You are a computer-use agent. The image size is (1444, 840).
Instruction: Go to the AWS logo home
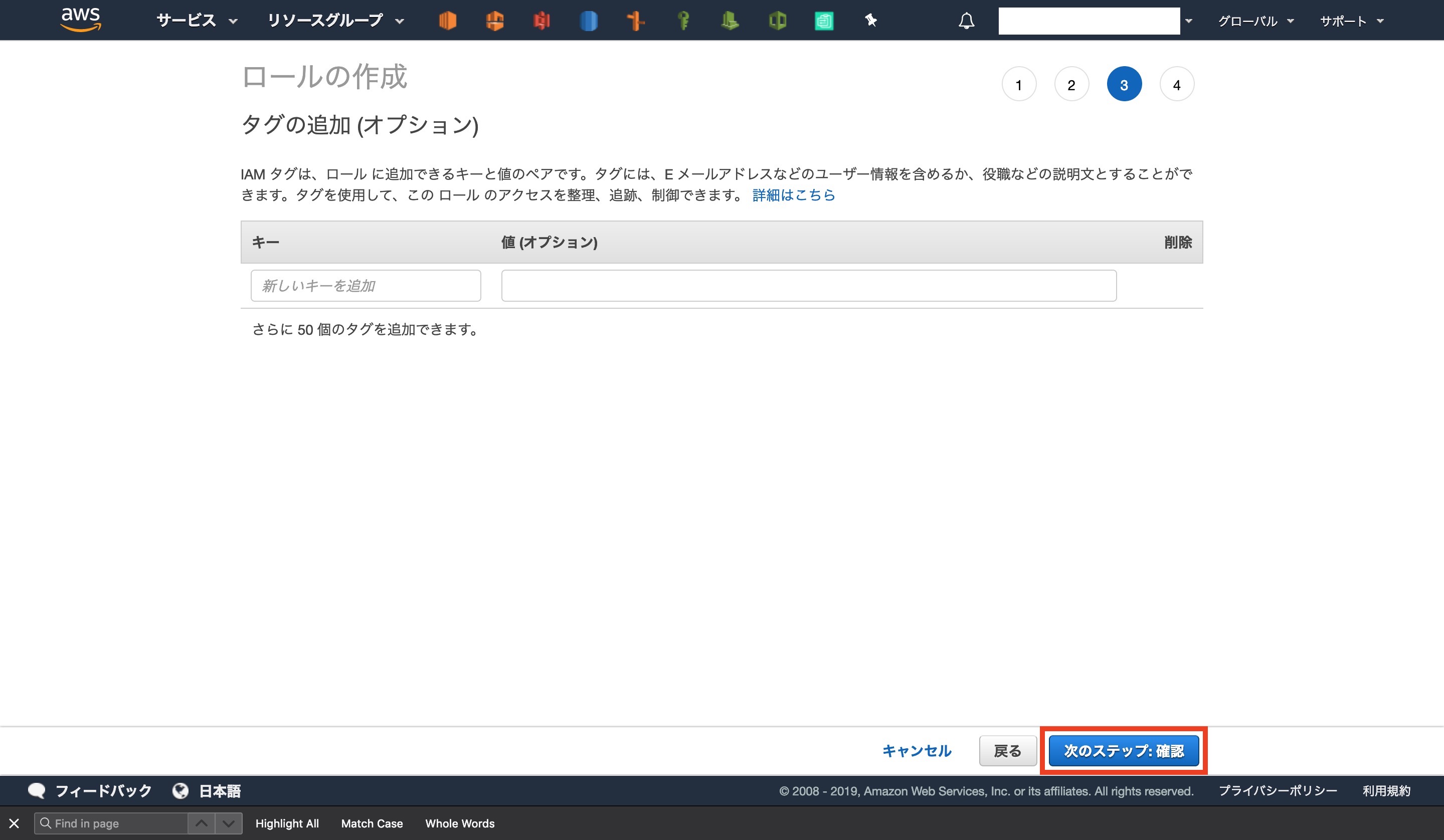click(x=81, y=20)
